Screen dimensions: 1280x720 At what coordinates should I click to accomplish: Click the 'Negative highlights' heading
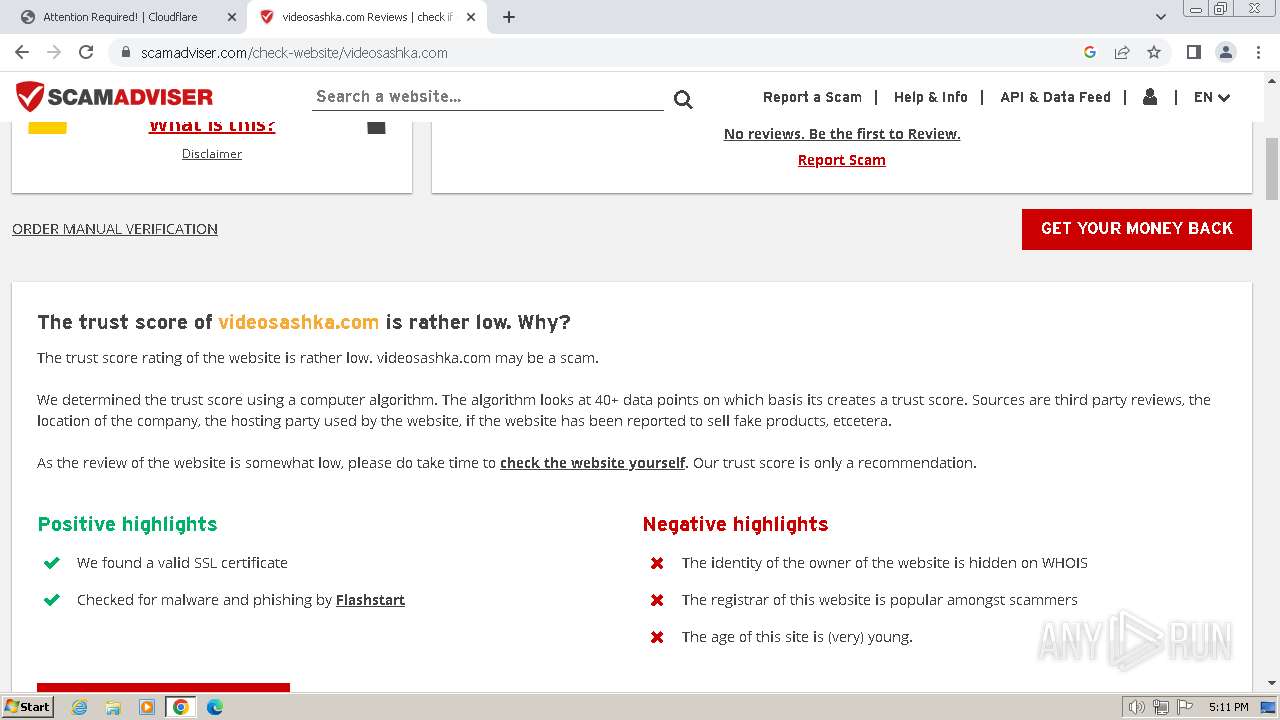point(735,524)
